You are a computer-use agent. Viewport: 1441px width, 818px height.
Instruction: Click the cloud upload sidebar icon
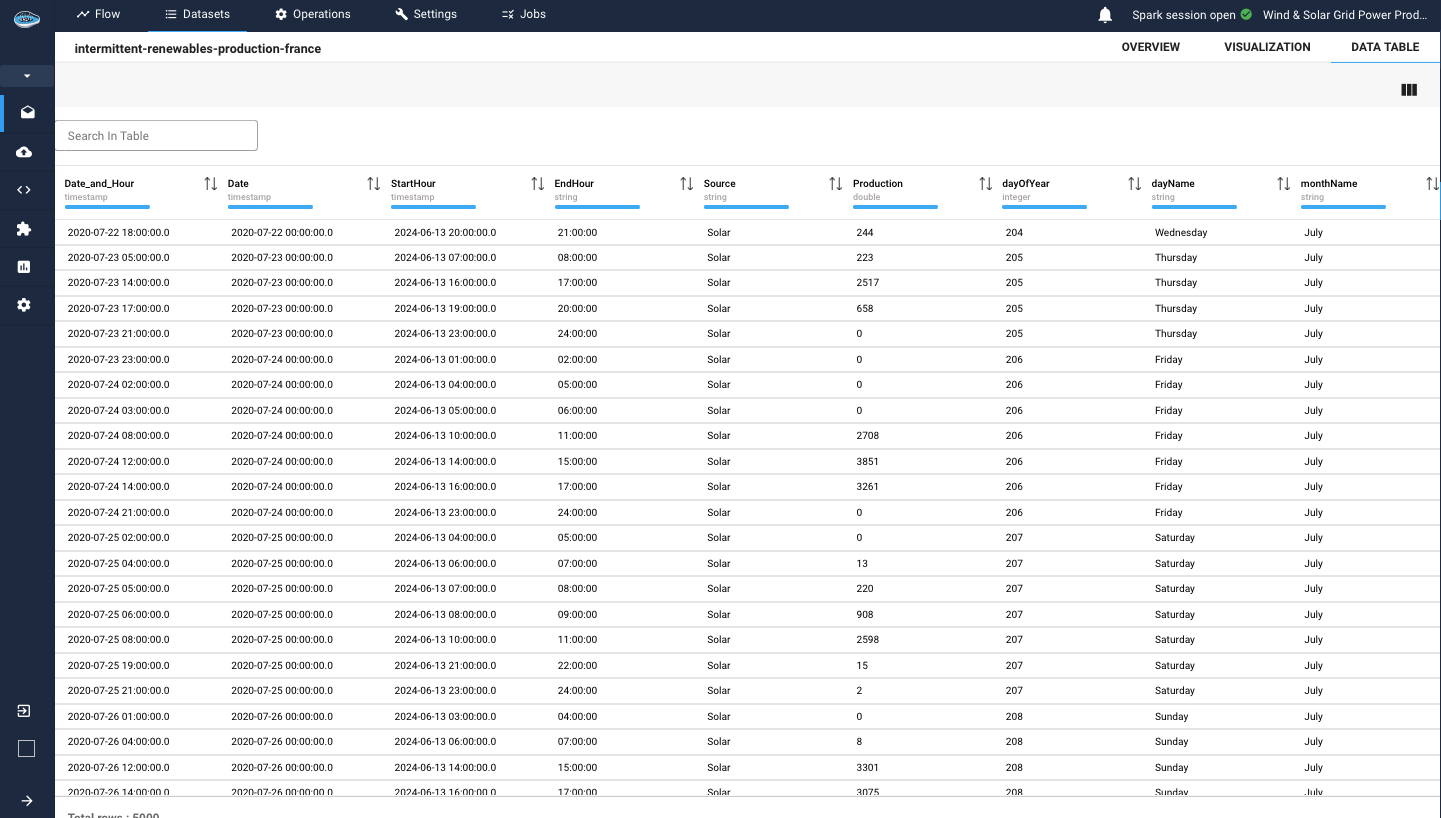tap(25, 152)
